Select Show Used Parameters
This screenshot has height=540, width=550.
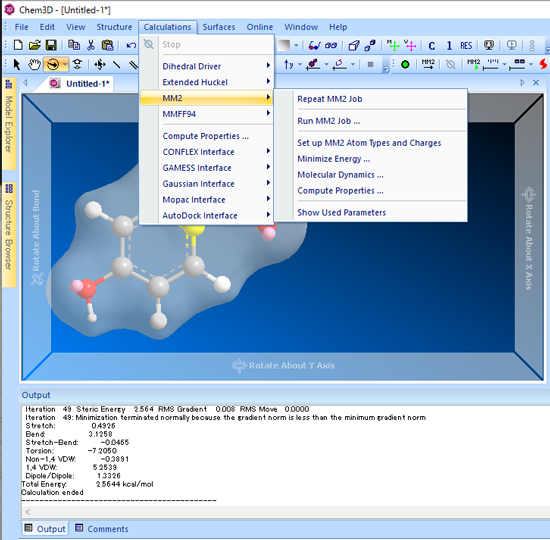[371, 213]
